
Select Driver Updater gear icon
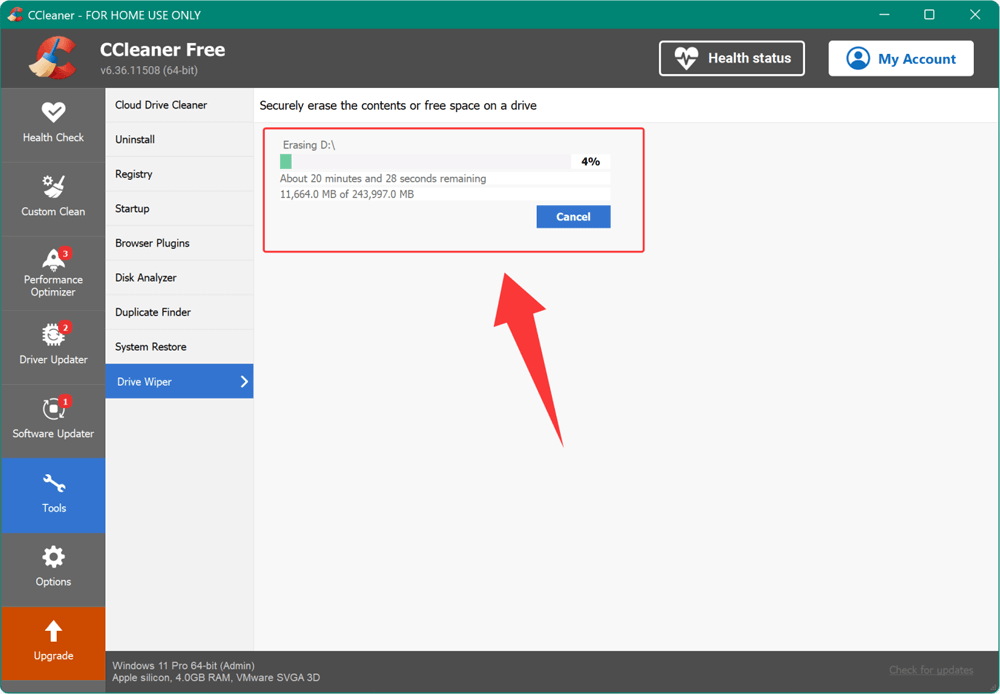[x=53, y=334]
